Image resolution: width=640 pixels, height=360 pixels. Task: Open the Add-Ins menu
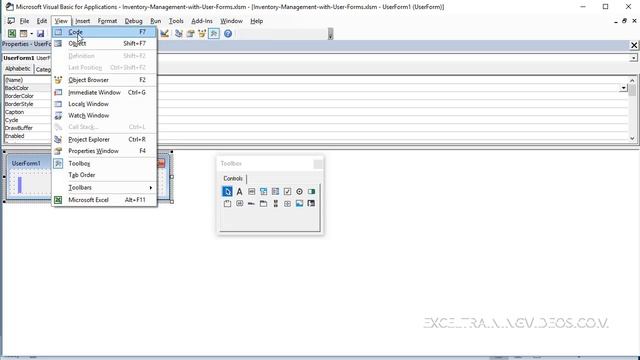202,21
